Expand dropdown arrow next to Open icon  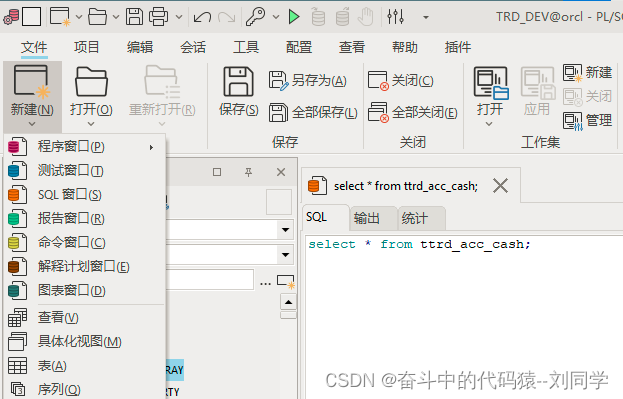pyautogui.click(x=116, y=17)
